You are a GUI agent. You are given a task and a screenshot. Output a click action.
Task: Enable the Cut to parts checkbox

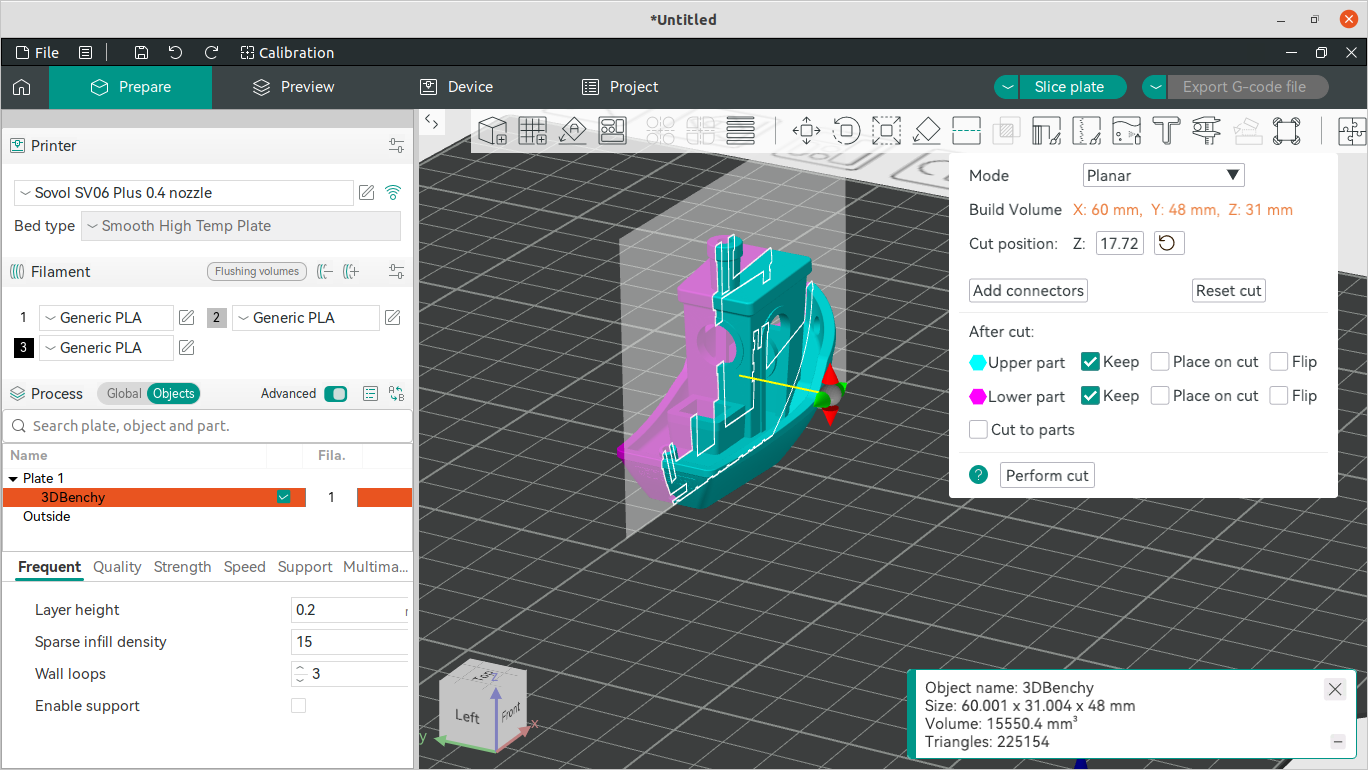click(978, 430)
